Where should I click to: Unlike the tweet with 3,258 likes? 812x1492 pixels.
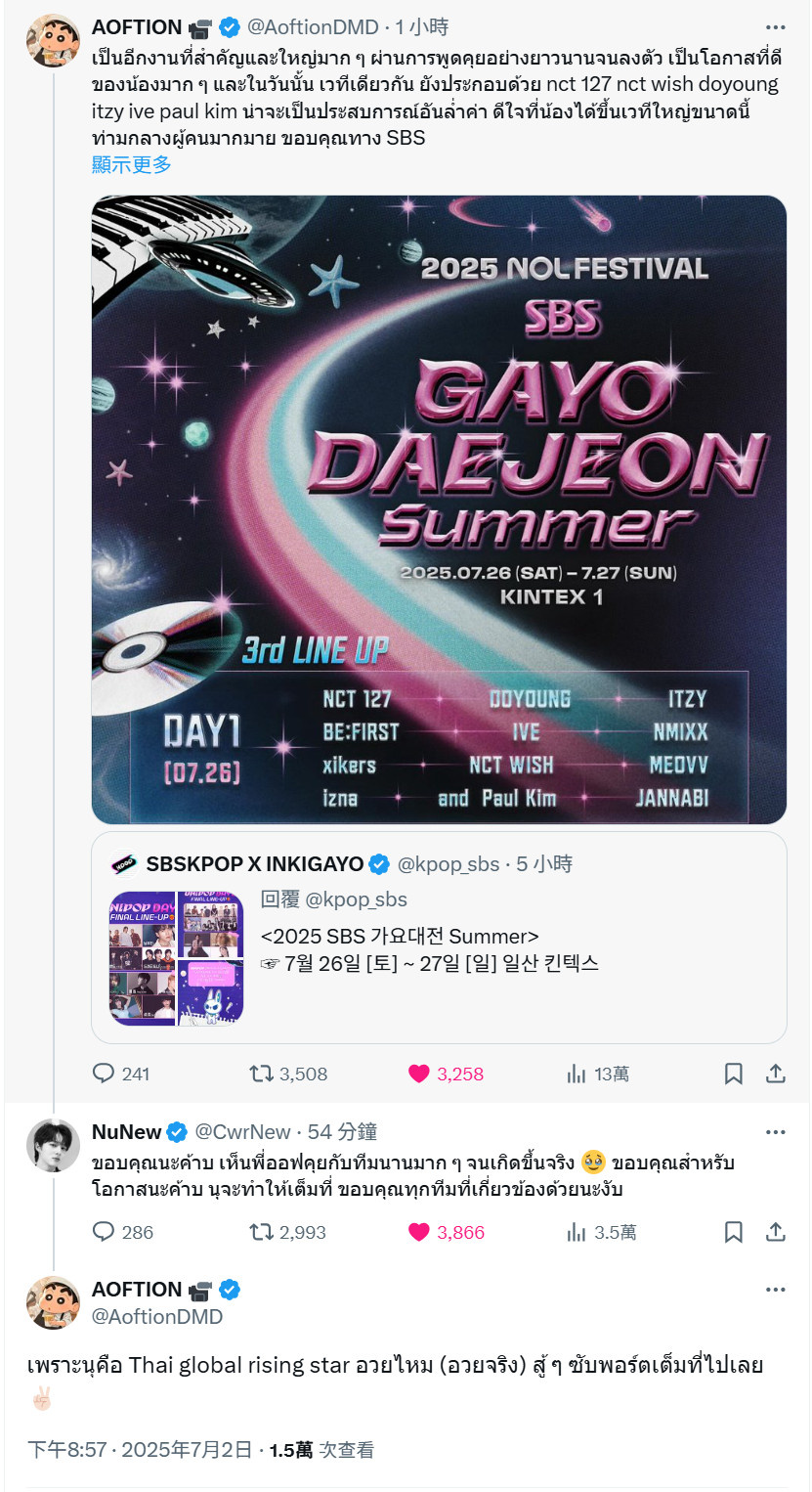446,1074
